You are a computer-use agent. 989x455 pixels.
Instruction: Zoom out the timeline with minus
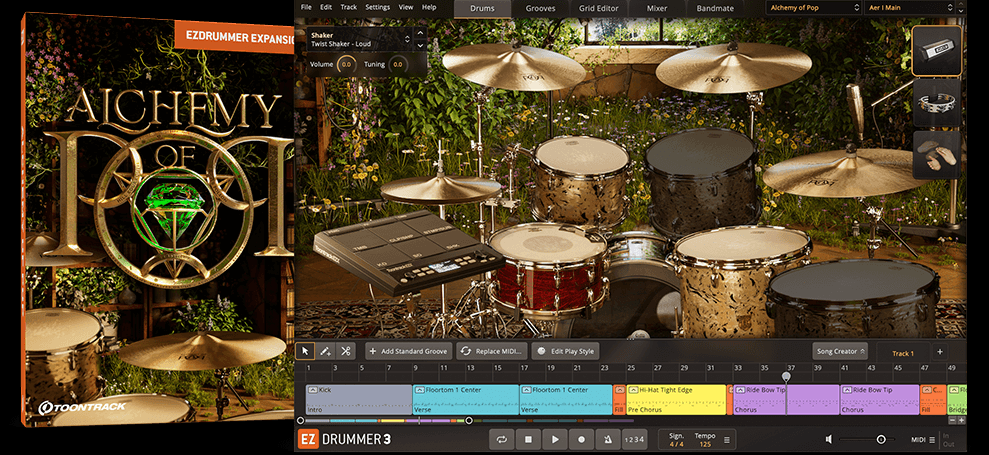pyautogui.click(x=952, y=420)
